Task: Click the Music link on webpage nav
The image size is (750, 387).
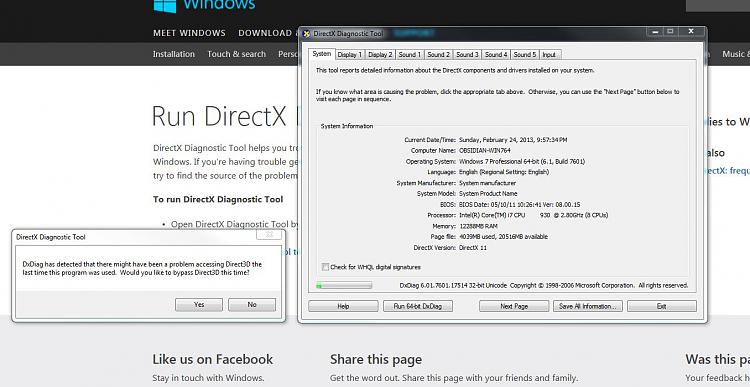Action: 736,54
